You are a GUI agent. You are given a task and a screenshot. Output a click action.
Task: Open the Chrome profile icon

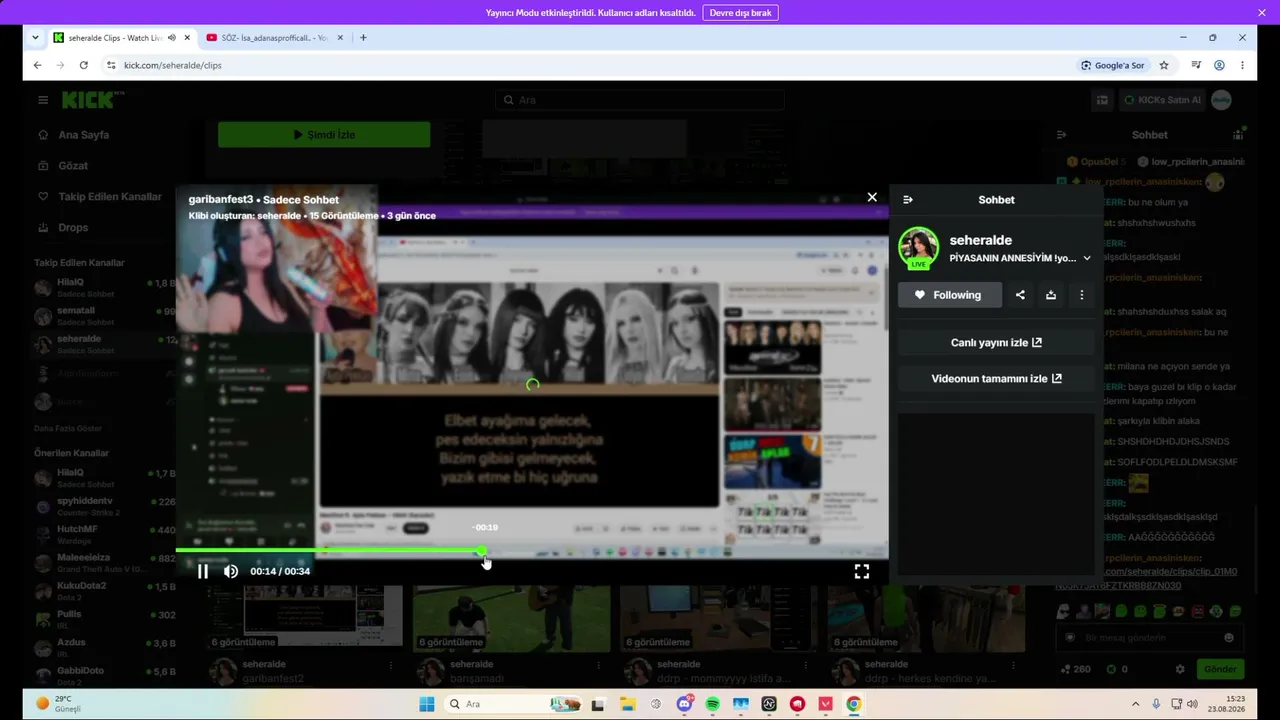pyautogui.click(x=1219, y=65)
